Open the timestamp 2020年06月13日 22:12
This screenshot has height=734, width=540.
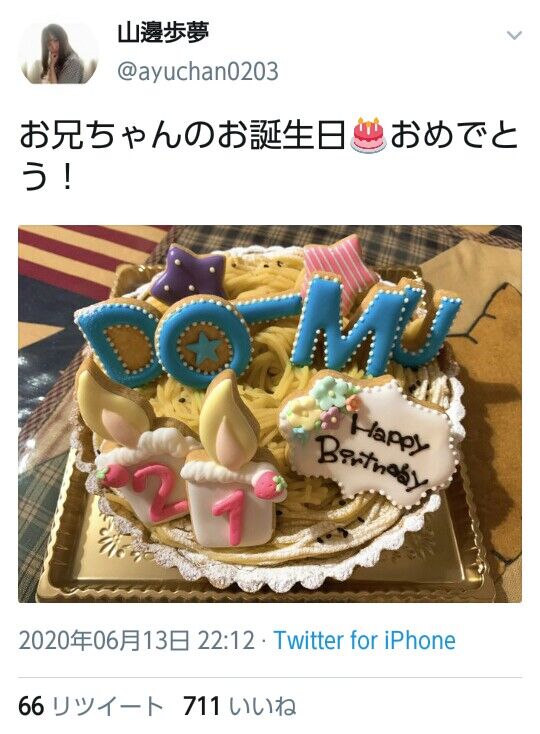(137, 640)
